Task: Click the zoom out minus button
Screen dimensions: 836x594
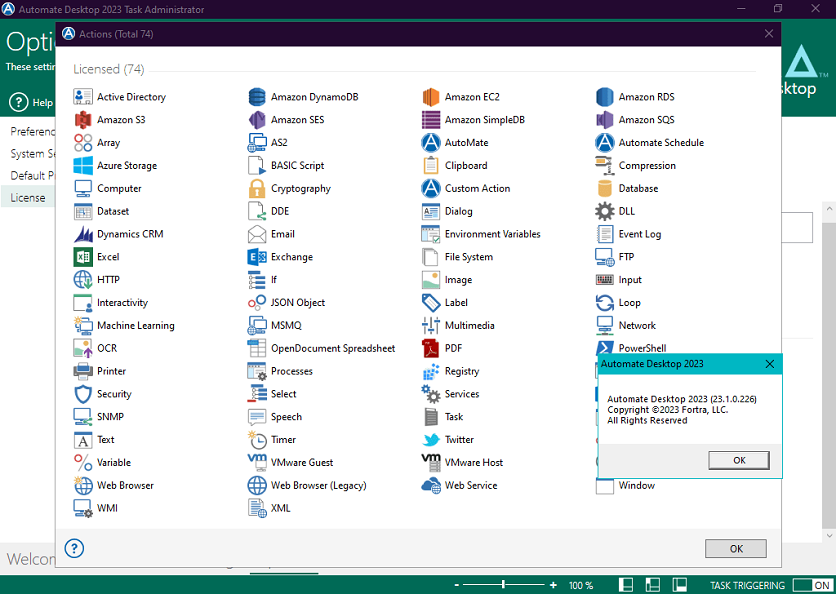Action: 456,585
